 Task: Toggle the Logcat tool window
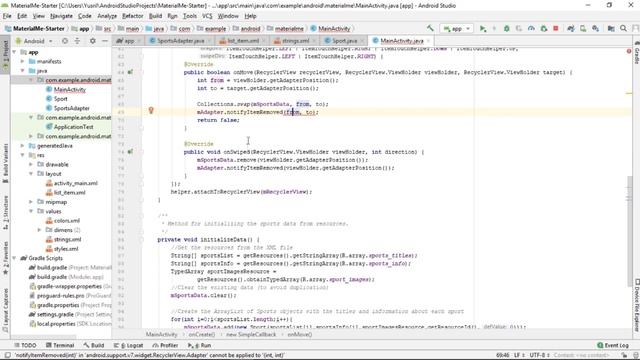pyautogui.click(x=128, y=345)
